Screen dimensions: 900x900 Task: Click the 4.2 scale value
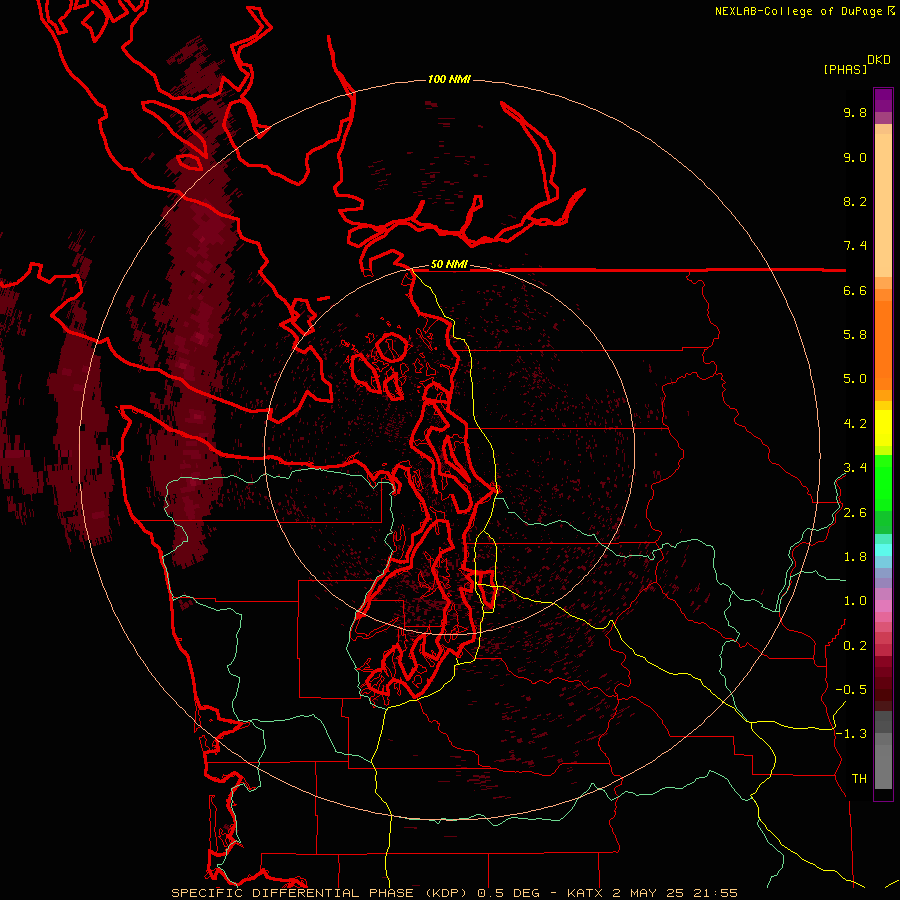pos(855,424)
